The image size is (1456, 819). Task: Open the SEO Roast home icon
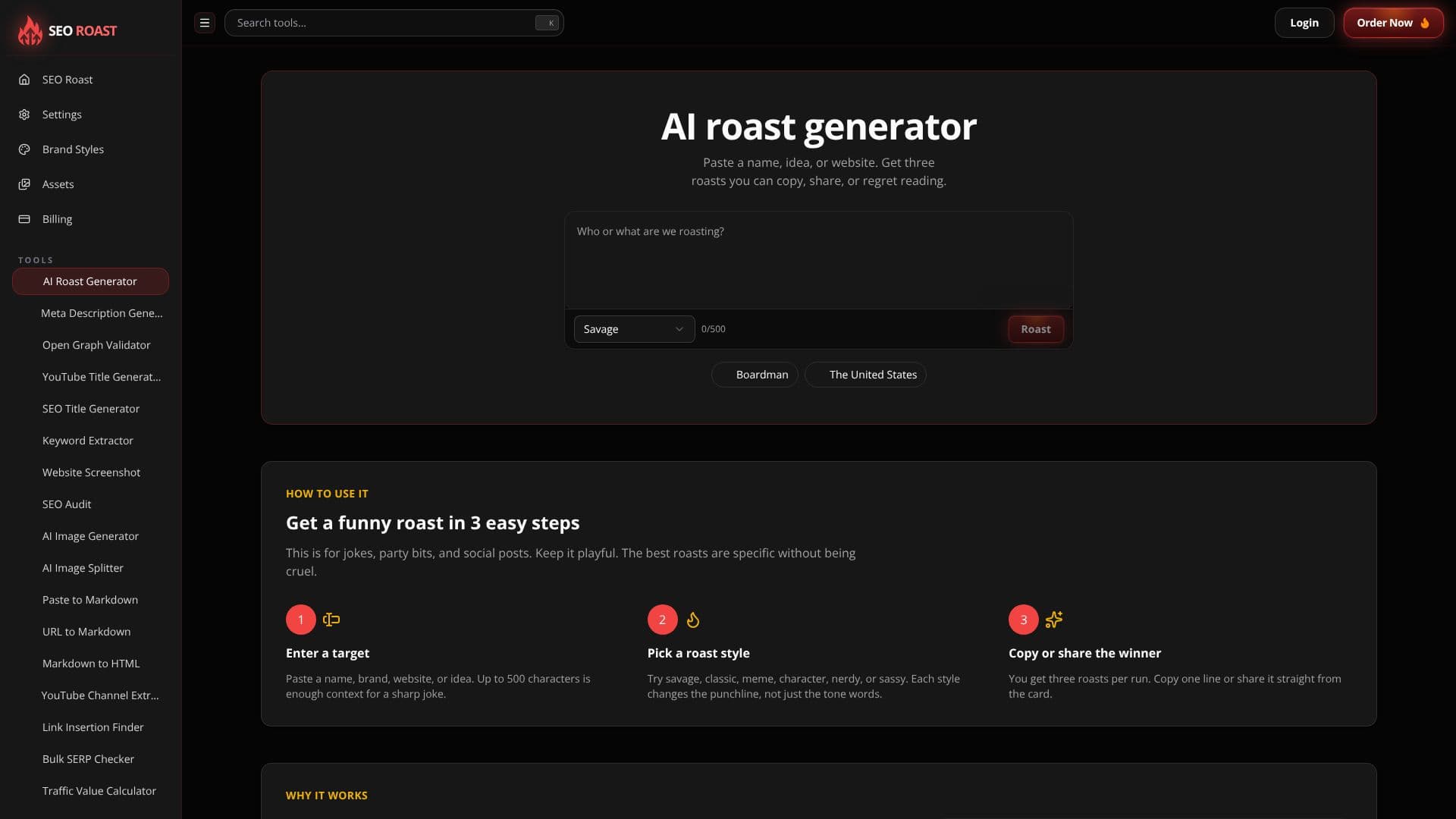(x=24, y=80)
